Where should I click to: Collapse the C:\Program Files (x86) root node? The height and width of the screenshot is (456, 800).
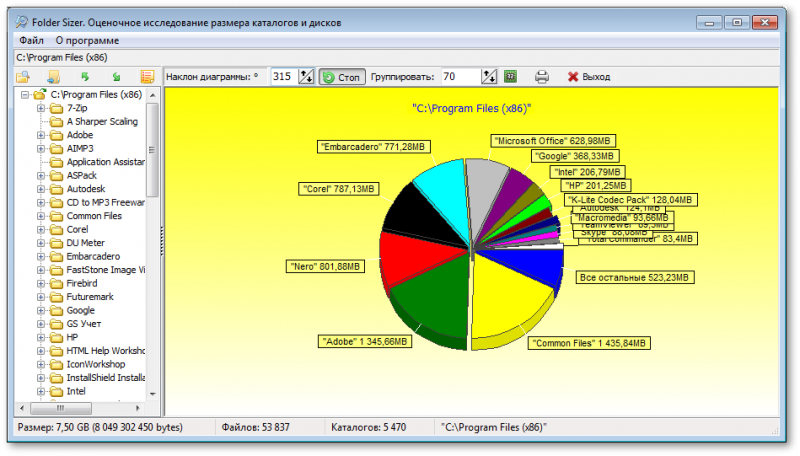(x=24, y=95)
